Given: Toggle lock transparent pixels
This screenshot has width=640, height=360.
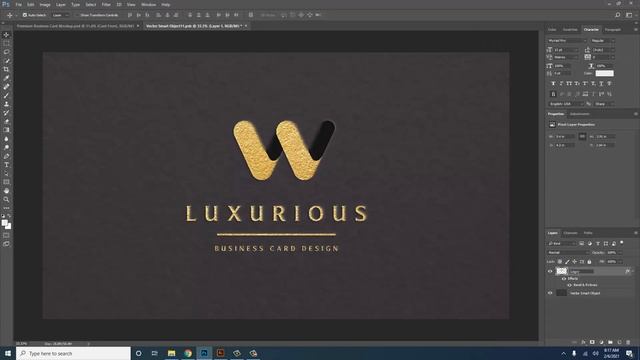Looking at the screenshot, I should pyautogui.click(x=560, y=262).
